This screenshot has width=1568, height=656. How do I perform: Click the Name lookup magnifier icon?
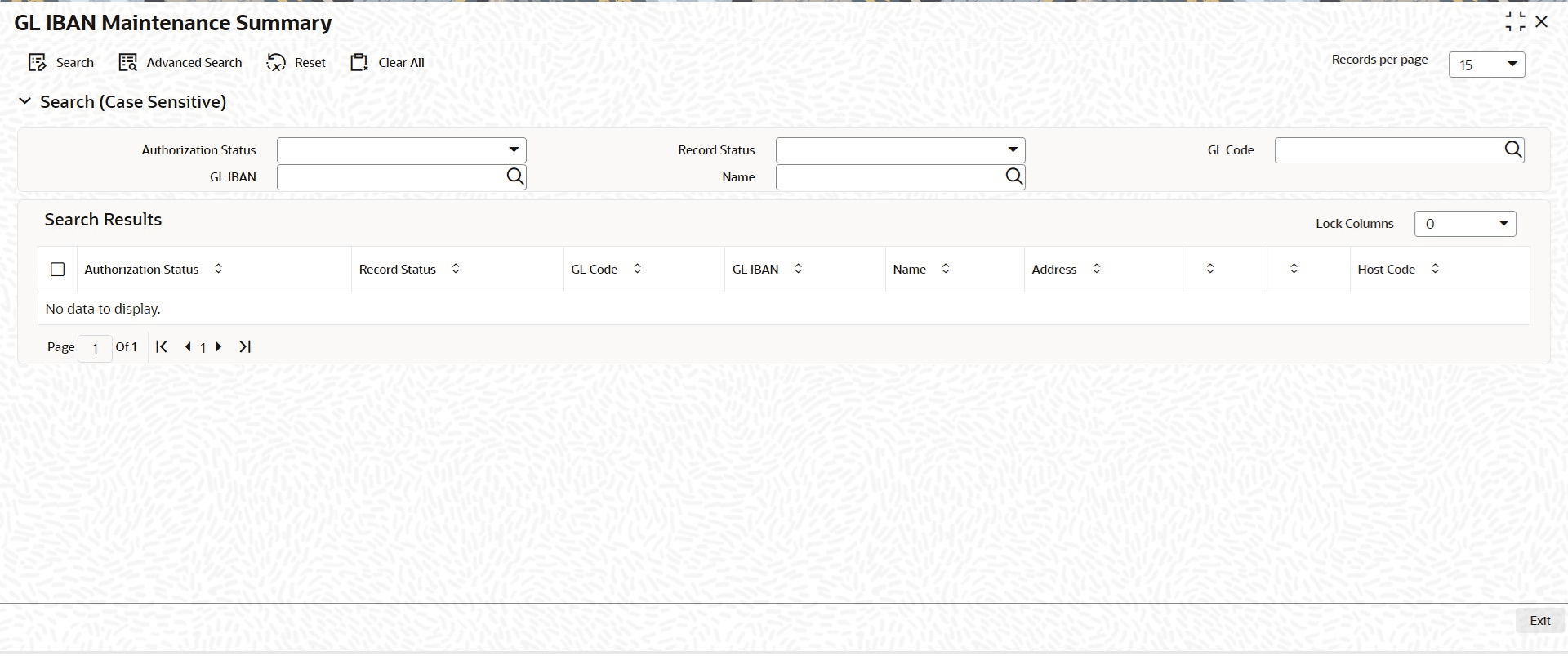tap(1013, 176)
